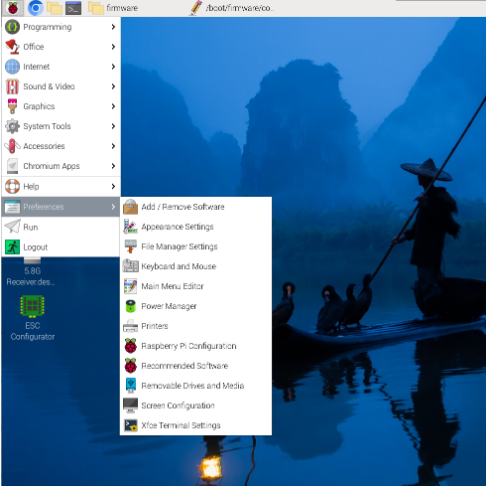Click the Raspberry Pi Configuration raspberry icon

point(130,346)
